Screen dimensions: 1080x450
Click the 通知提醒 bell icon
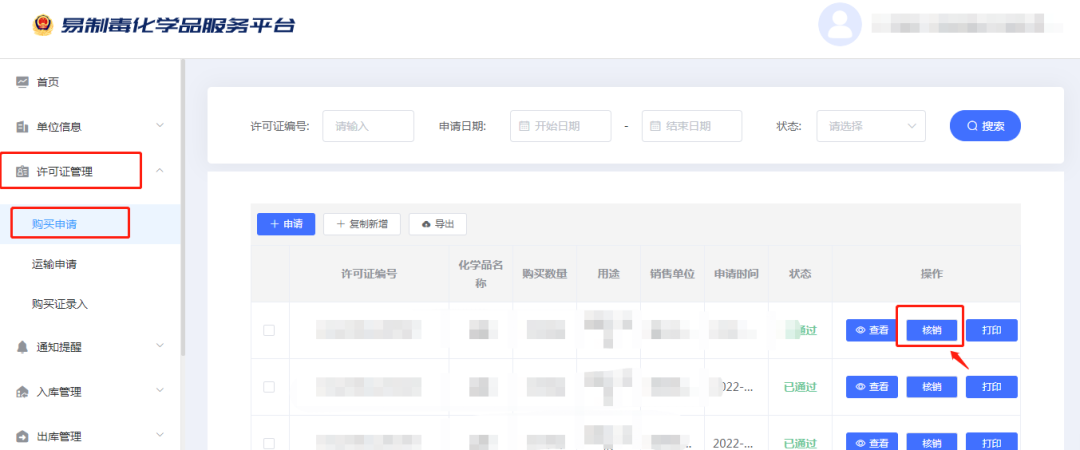pos(23,347)
